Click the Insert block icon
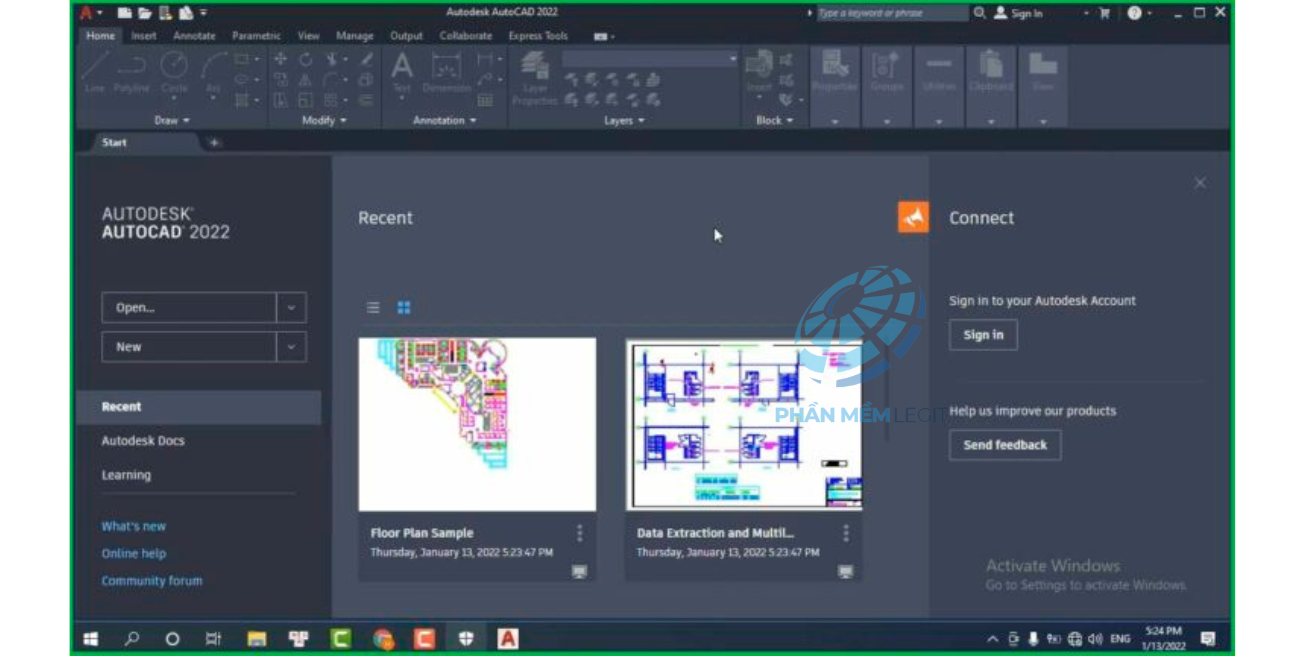The width and height of the screenshot is (1305, 656). [759, 72]
